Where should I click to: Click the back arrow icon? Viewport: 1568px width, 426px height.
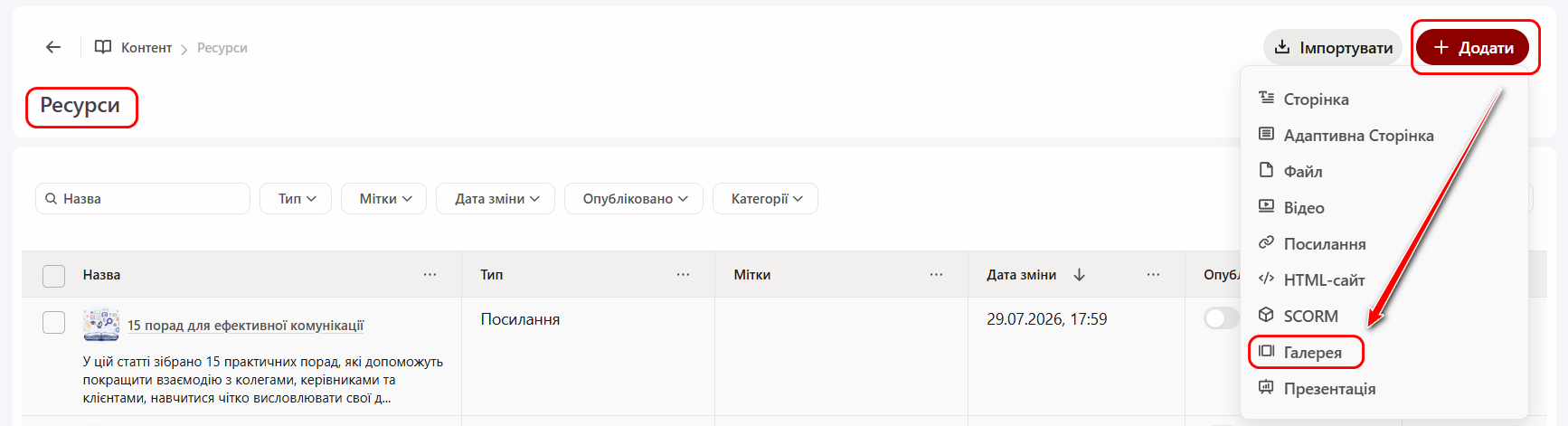(x=53, y=47)
